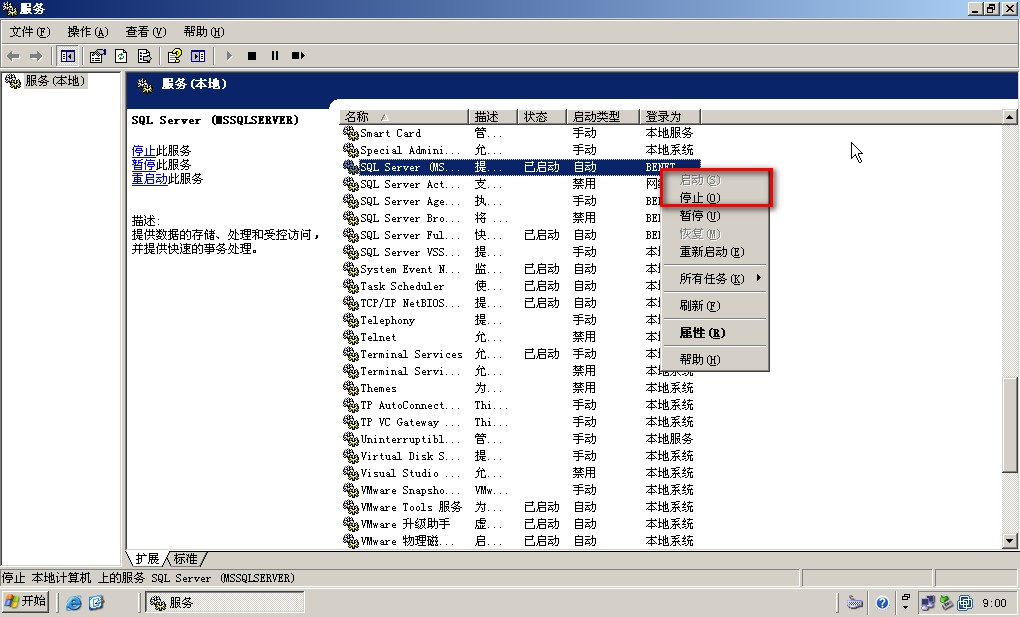Click the Refresh toolbar icon
The image size is (1020, 617).
coord(121,56)
